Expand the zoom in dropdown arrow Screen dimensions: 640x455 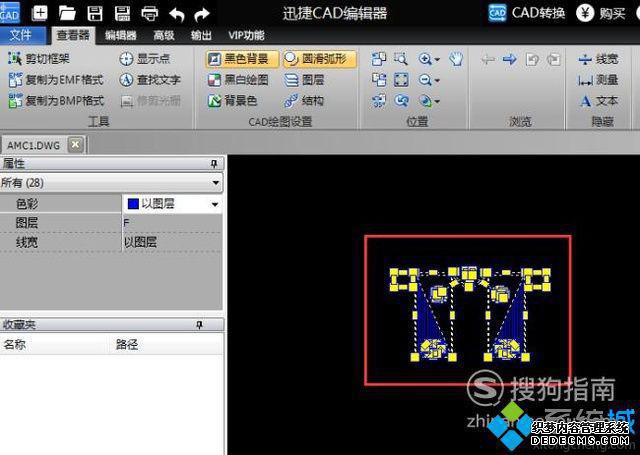[437, 60]
